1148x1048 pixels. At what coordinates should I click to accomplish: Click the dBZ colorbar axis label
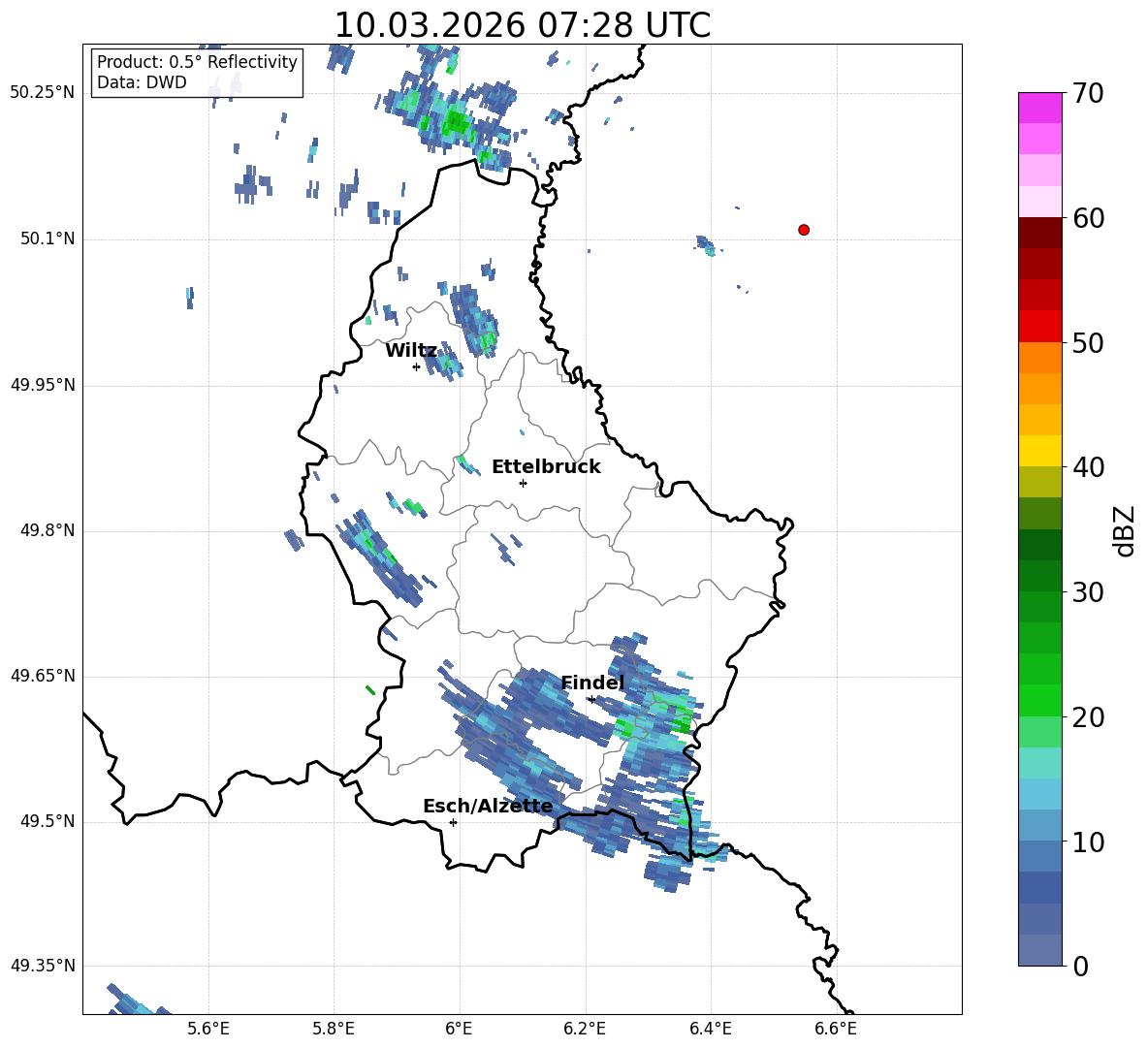pos(1125,530)
